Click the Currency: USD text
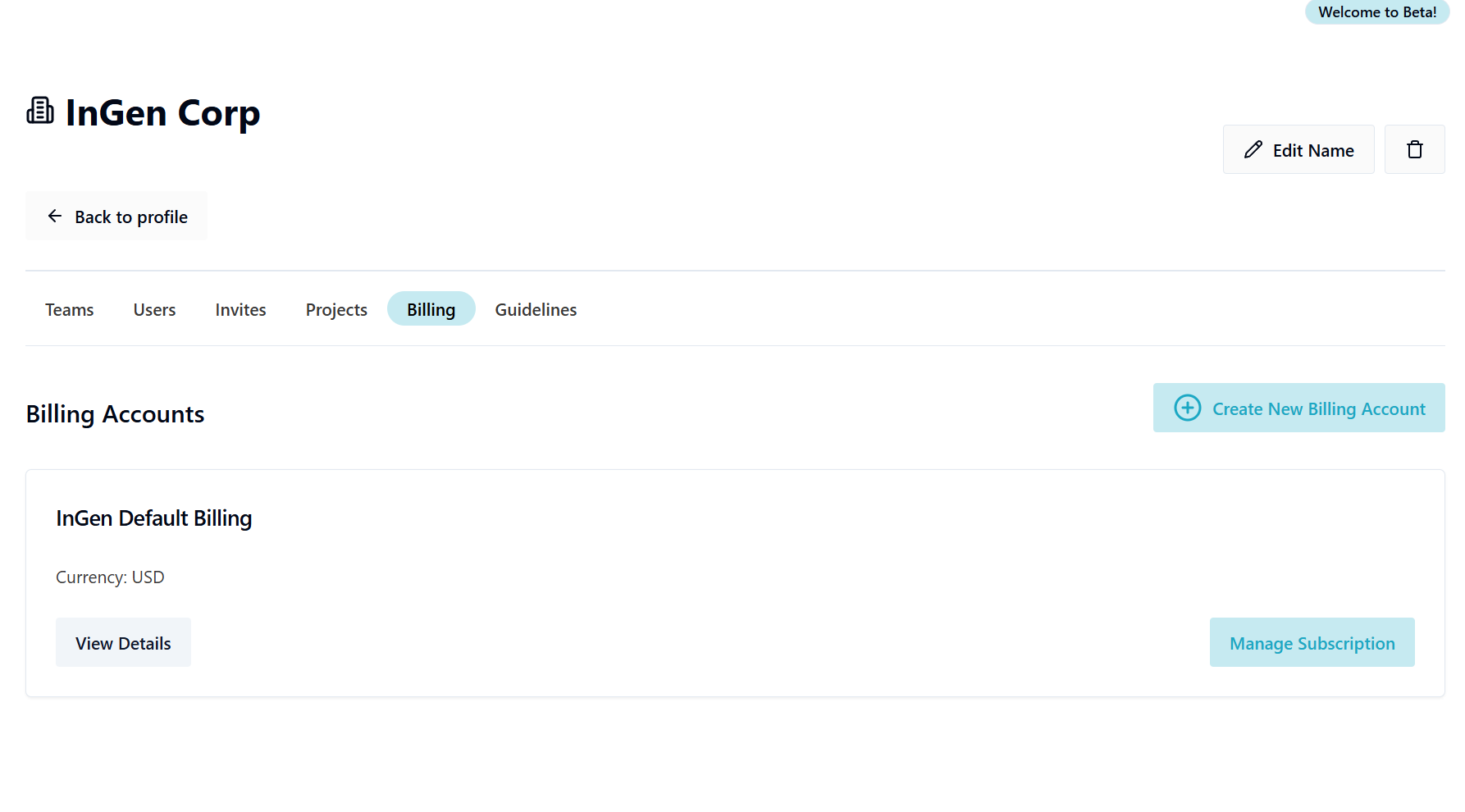Screen dimensions: 1465x812 pyautogui.click(x=110, y=577)
